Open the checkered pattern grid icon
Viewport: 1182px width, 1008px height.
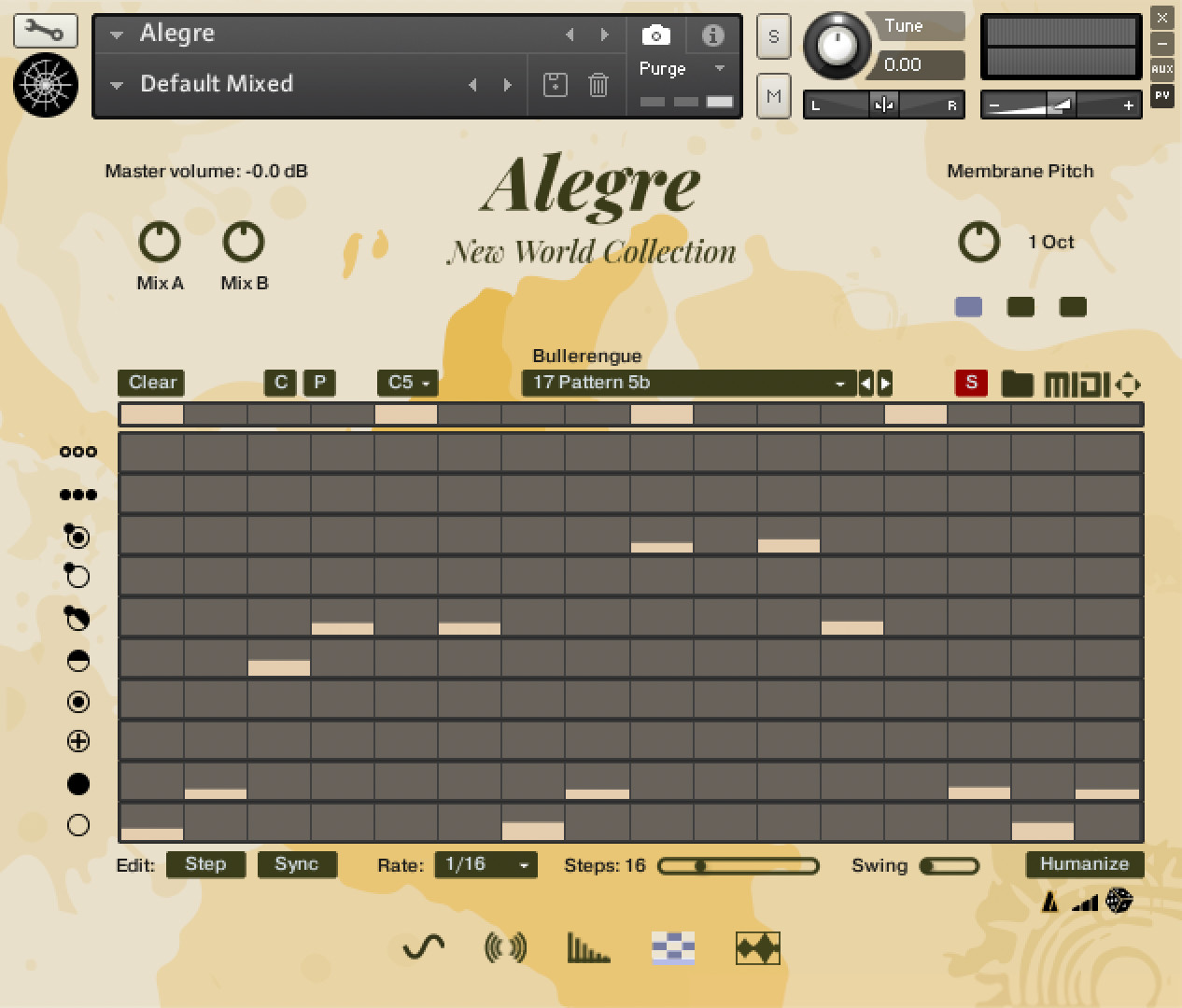tap(672, 948)
